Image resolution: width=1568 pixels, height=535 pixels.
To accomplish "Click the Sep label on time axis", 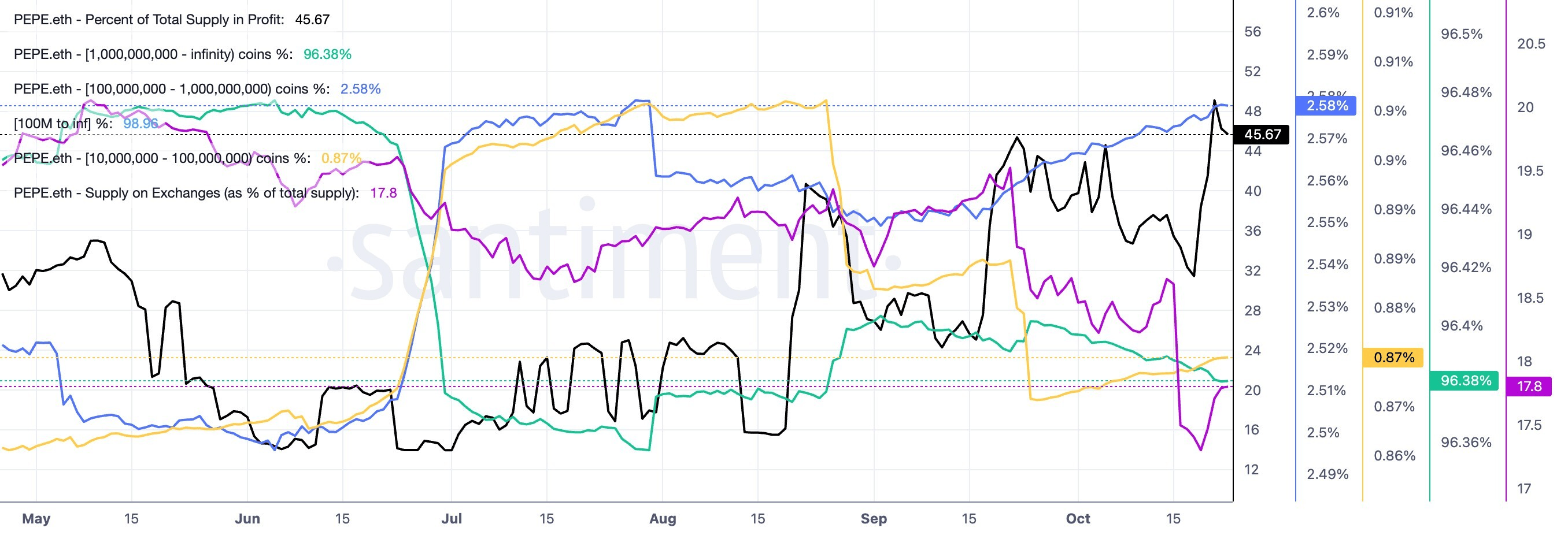I will pyautogui.click(x=874, y=519).
